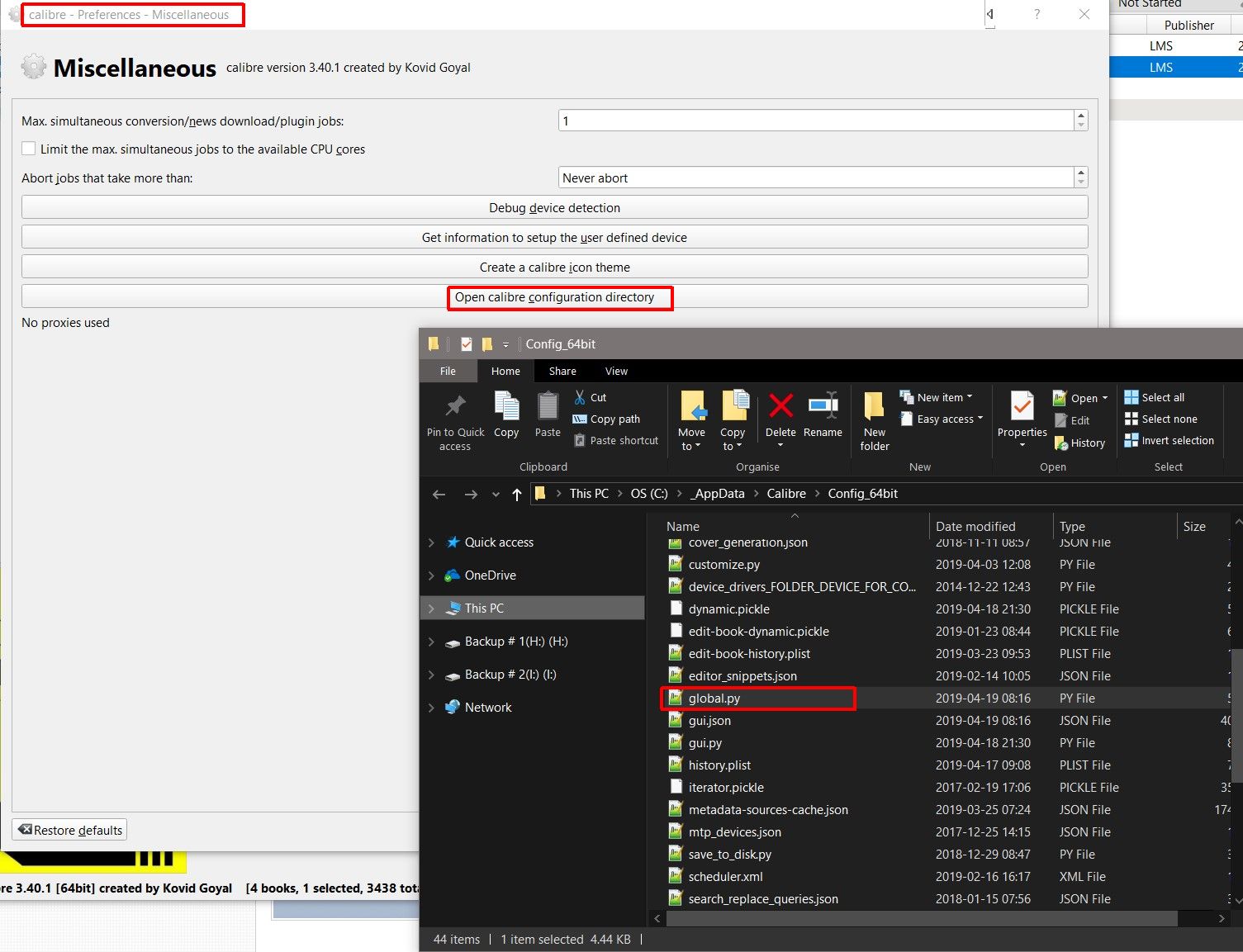Click the Abort jobs Never abort field
The width and height of the screenshot is (1243, 952).
[x=815, y=178]
